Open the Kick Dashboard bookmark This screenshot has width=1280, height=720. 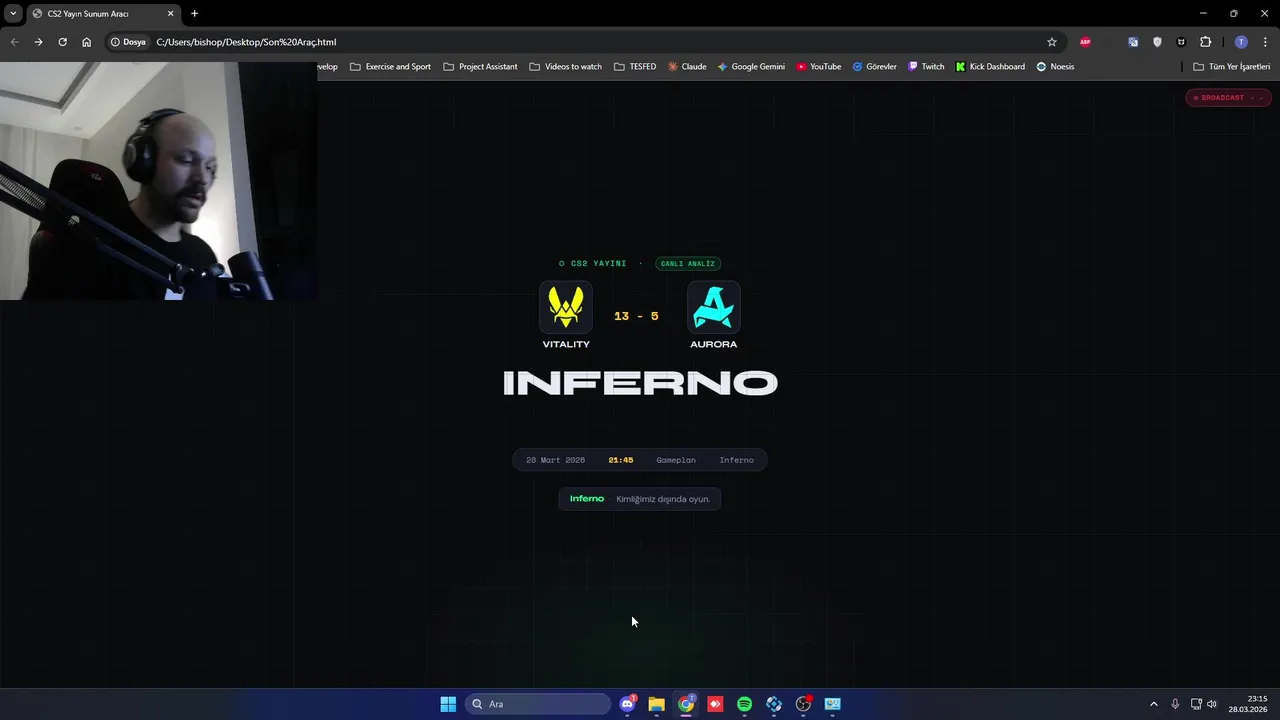[990, 67]
